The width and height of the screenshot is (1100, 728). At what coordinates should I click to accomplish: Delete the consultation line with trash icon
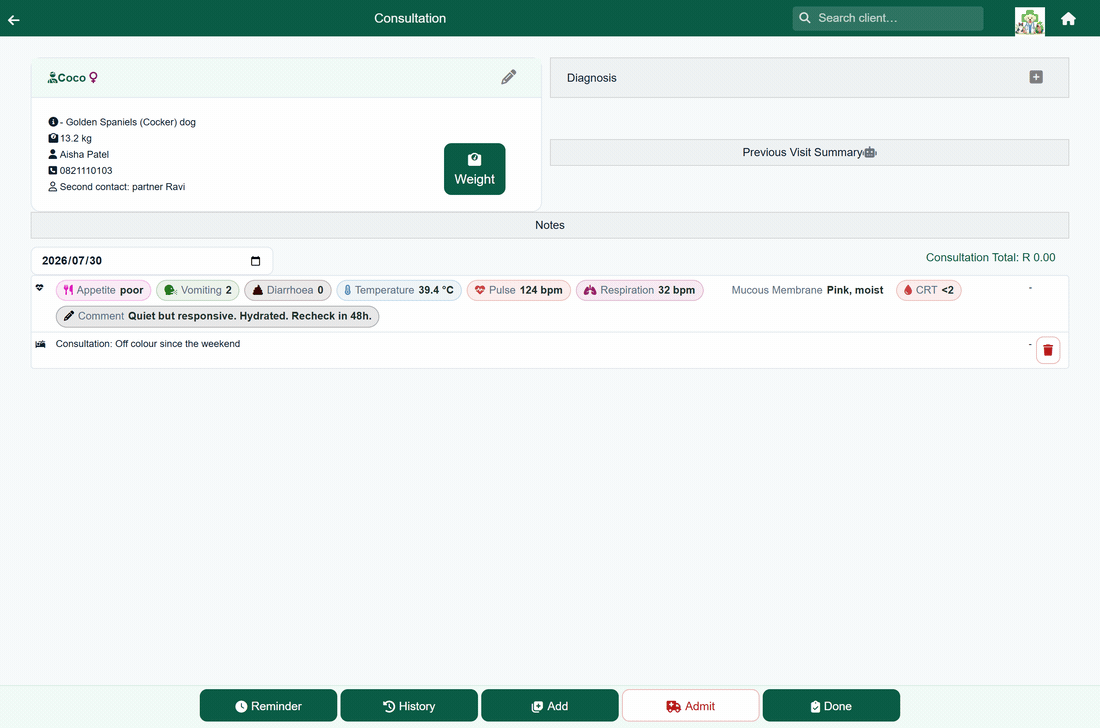click(x=1047, y=350)
